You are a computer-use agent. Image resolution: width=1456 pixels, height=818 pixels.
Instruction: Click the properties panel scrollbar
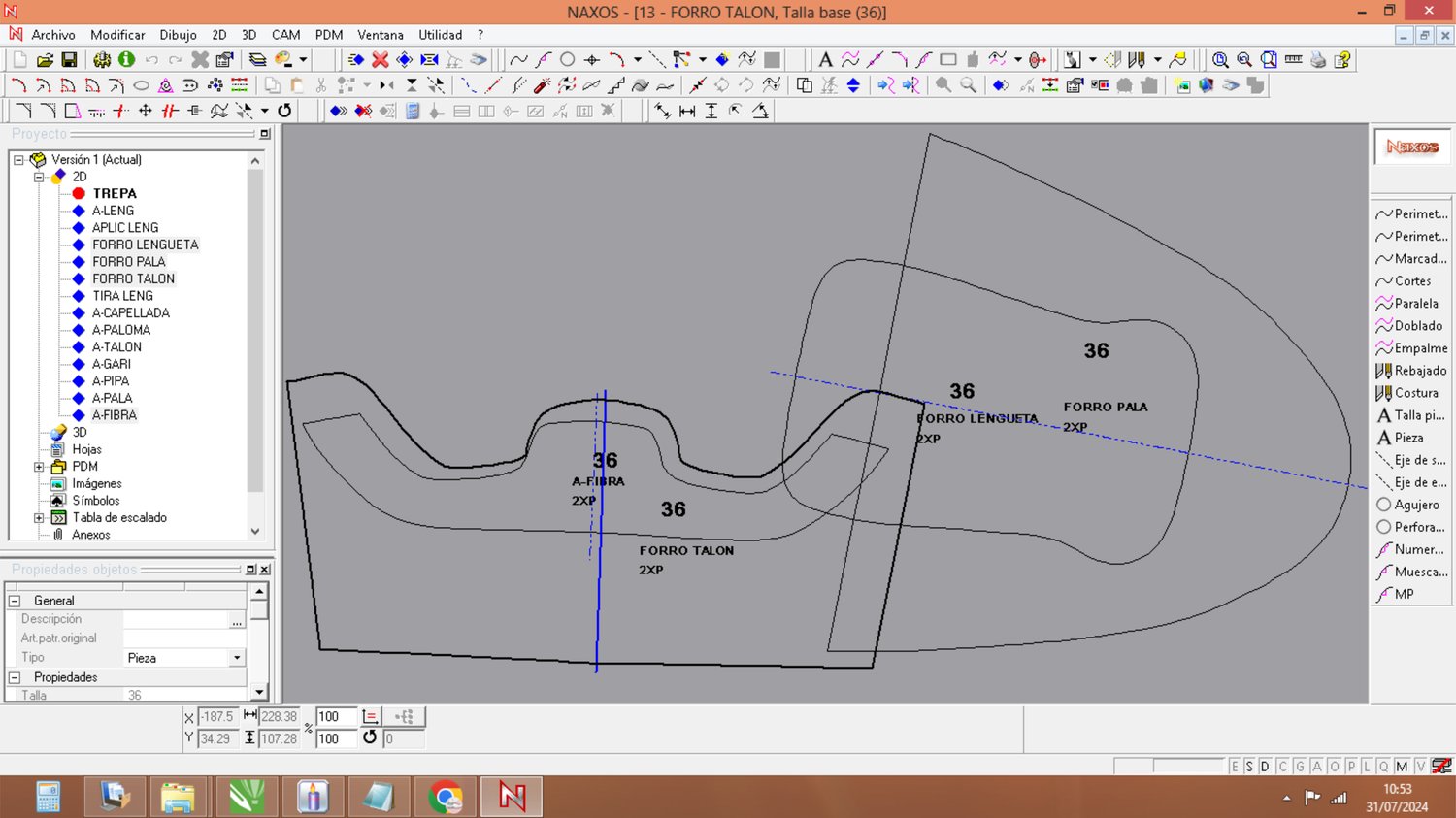[259, 641]
